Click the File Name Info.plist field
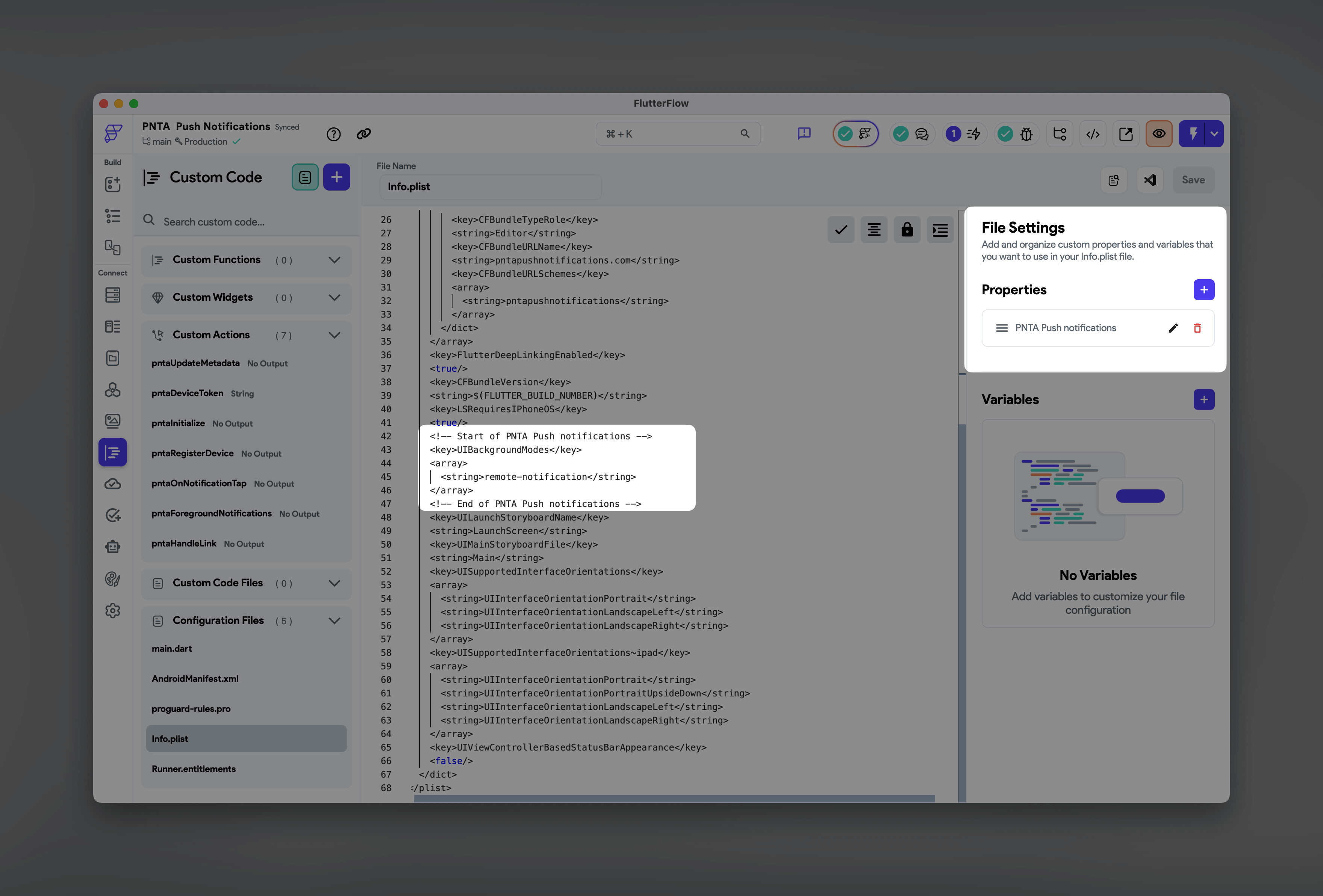This screenshot has height=896, width=1323. coord(490,187)
